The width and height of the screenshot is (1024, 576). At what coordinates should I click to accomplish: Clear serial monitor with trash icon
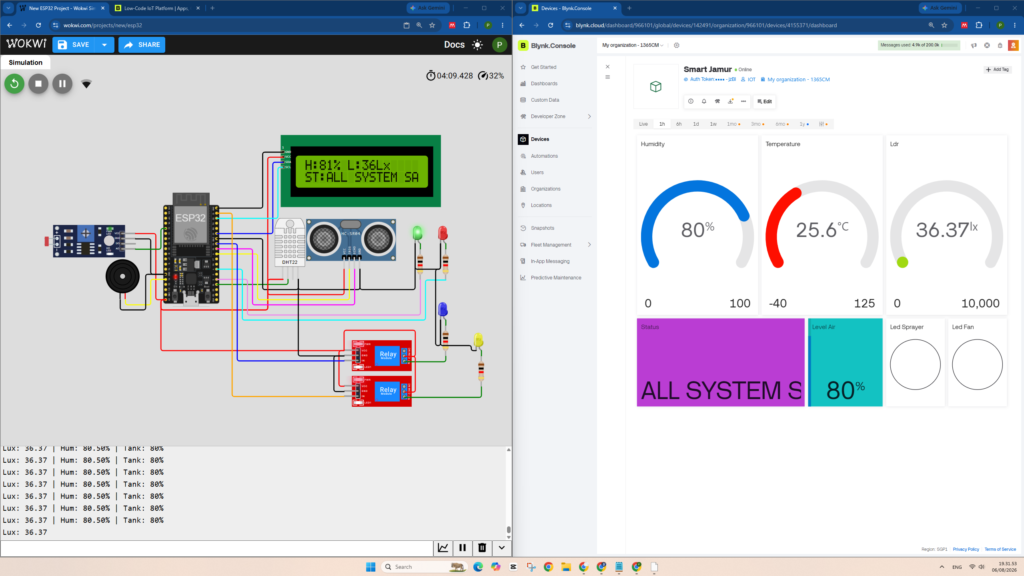[482, 548]
